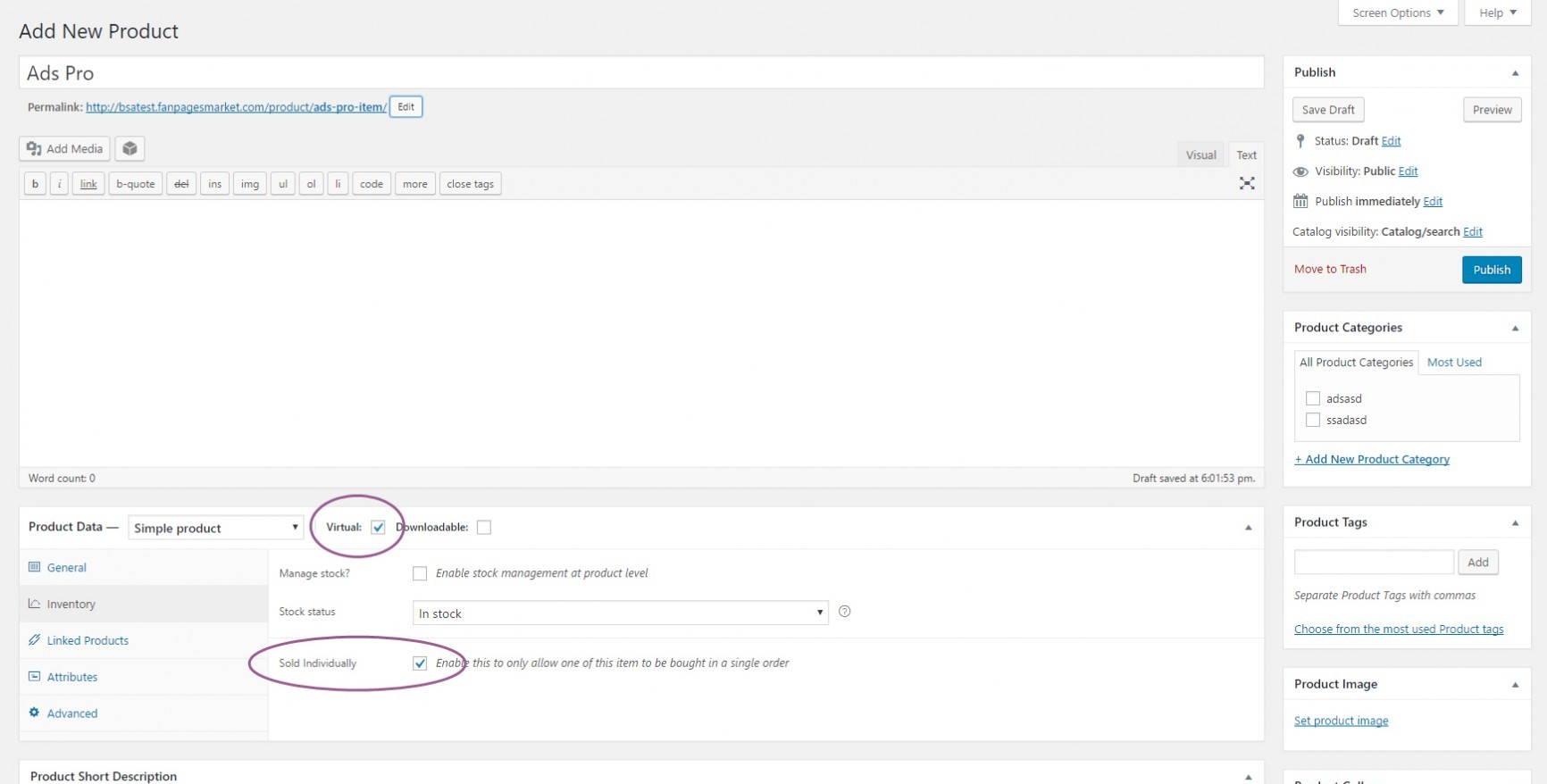Screen dimensions: 1547x784
Task: Collapse the Product Image panel
Action: tap(1515, 684)
